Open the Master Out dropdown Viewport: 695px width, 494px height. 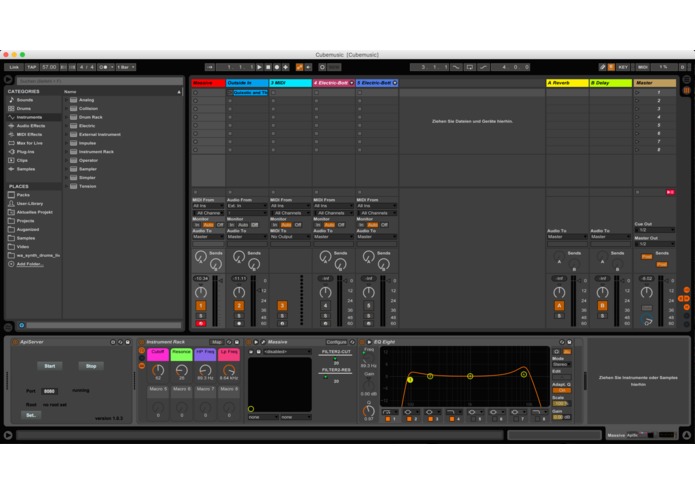coord(655,244)
